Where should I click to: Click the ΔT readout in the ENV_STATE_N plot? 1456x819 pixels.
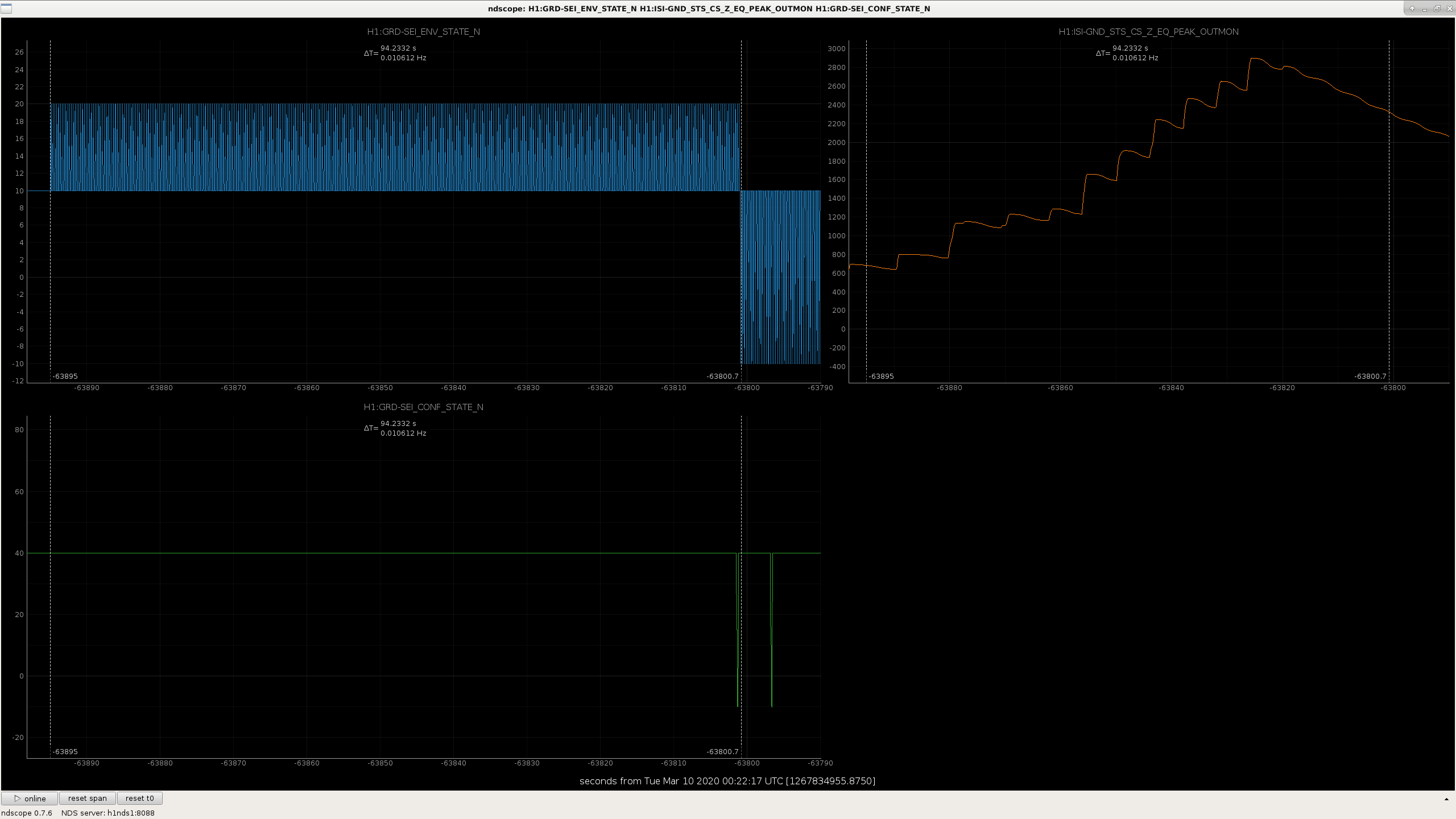click(395, 53)
